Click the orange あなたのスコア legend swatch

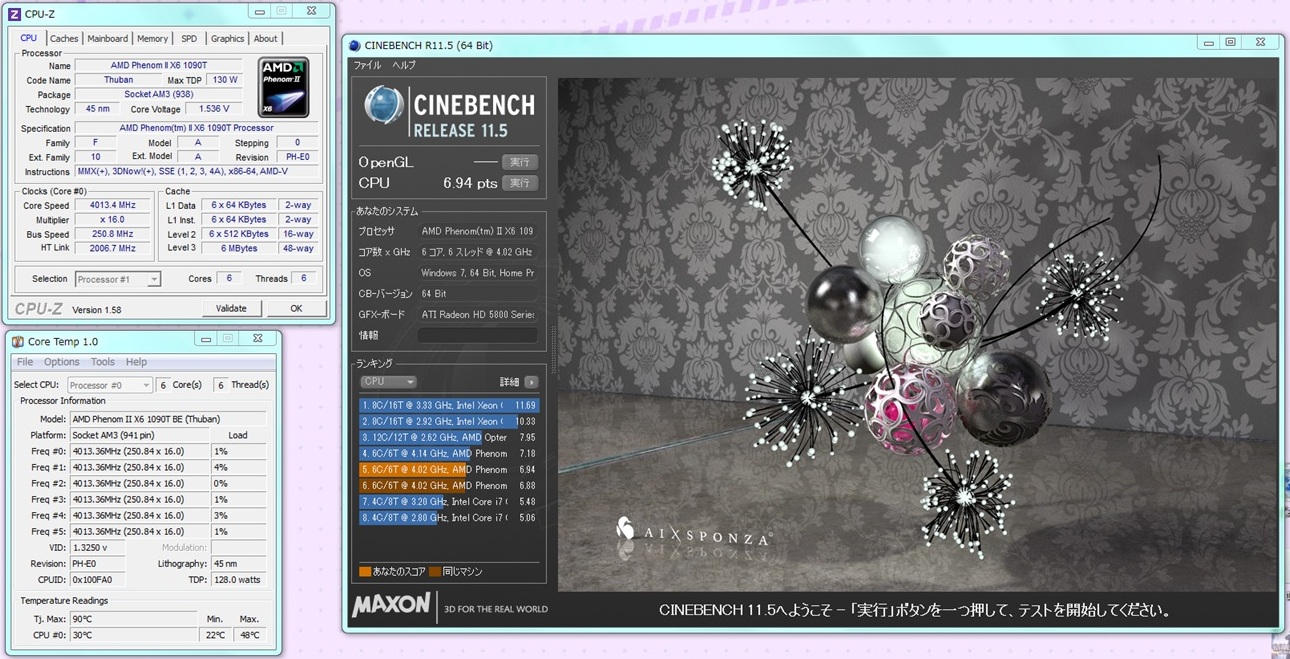click(x=365, y=572)
